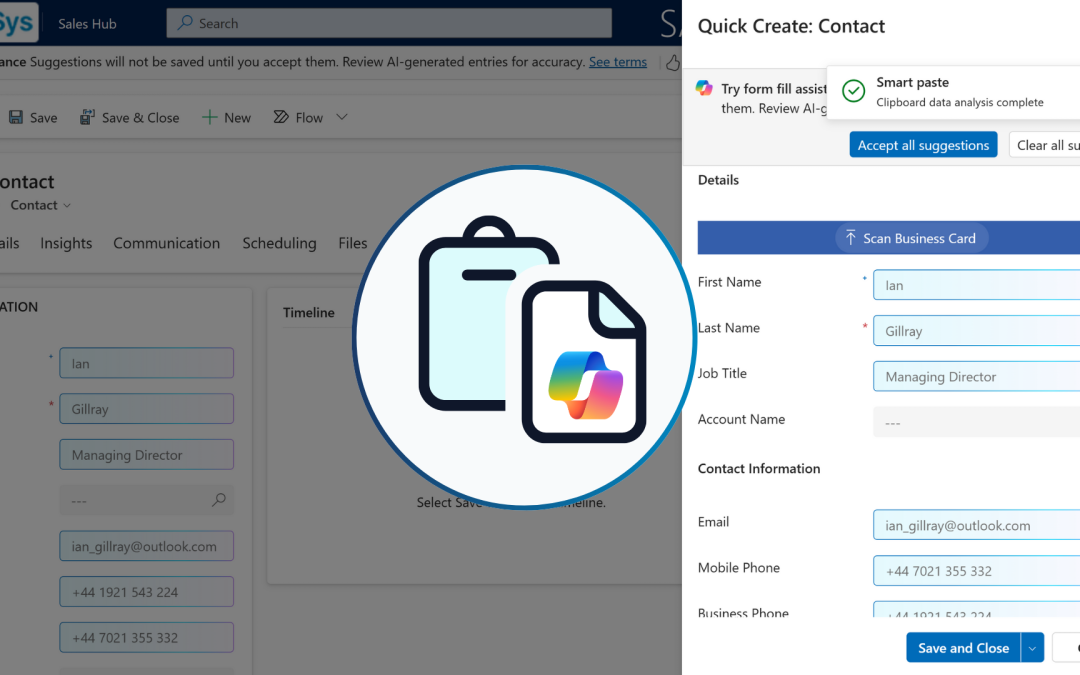Click the Quick Create Business Phone field

coord(977,610)
